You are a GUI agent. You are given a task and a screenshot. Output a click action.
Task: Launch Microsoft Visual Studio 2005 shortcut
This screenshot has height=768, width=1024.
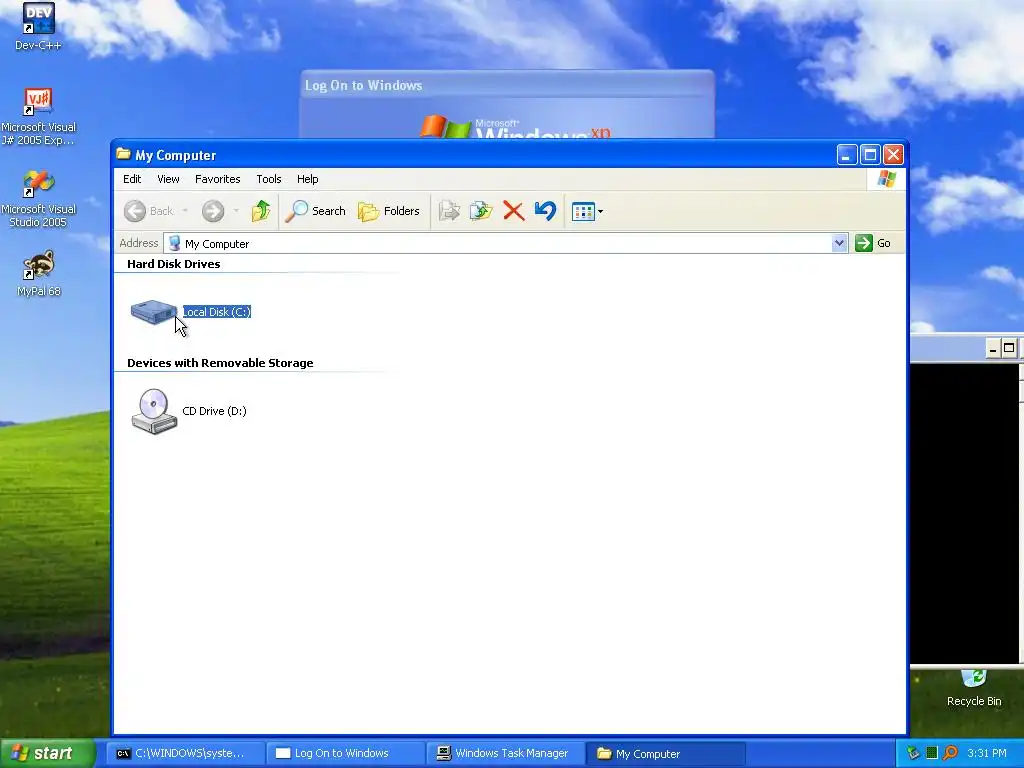pos(38,199)
